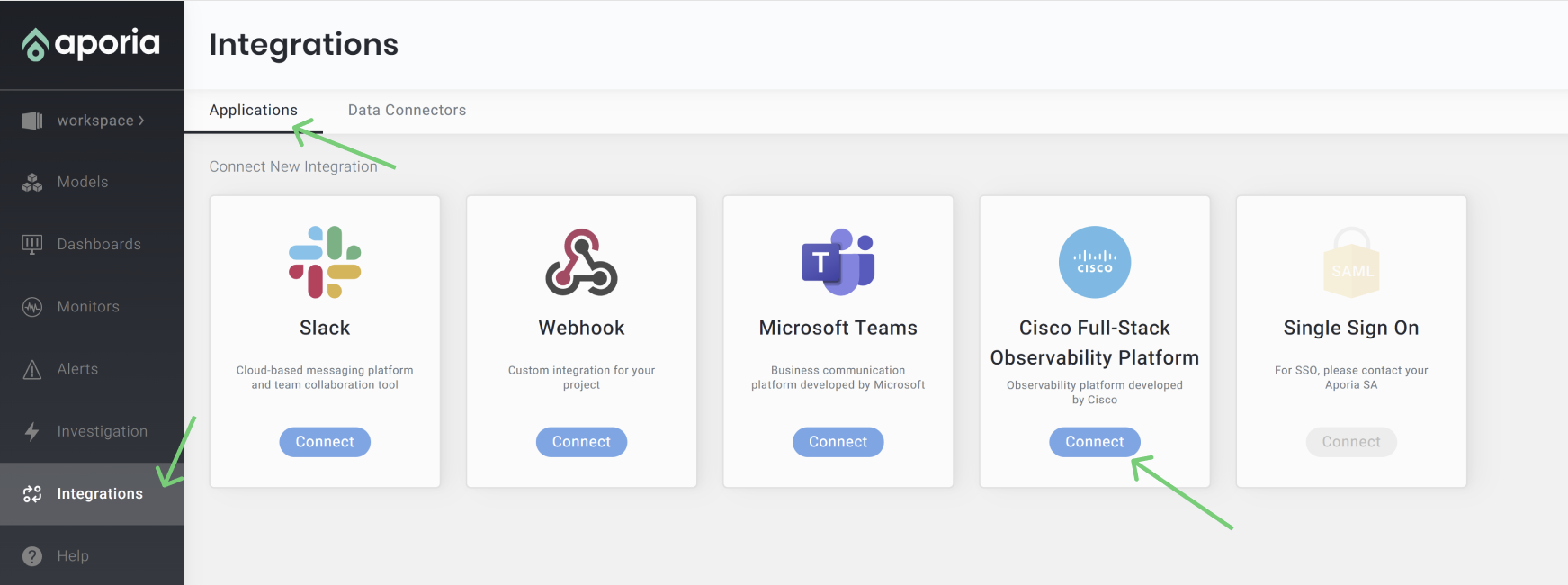Click the Aporia logo

point(91,43)
